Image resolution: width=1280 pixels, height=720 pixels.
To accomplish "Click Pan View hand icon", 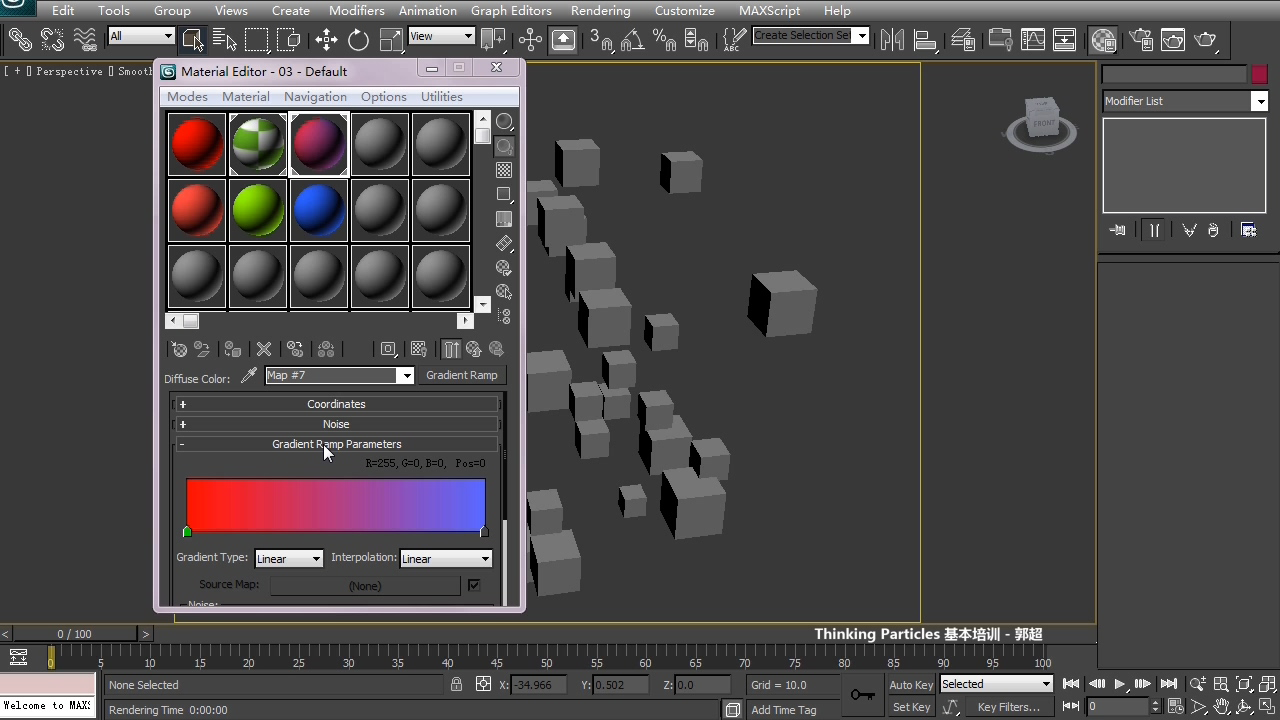I will pyautogui.click(x=1222, y=707).
